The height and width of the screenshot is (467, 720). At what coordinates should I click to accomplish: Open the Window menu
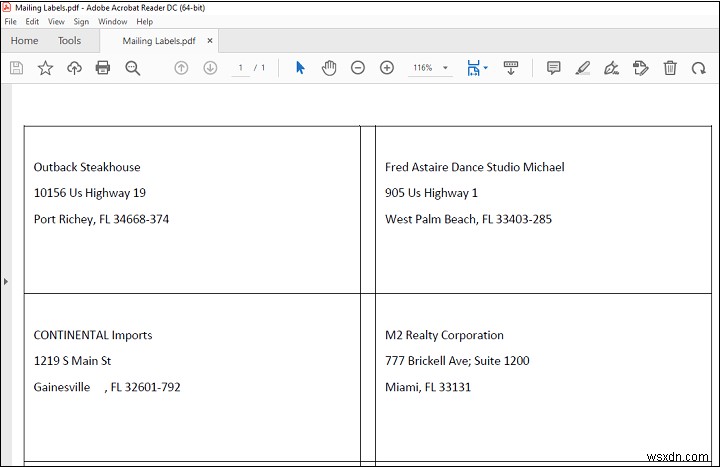[x=112, y=22]
